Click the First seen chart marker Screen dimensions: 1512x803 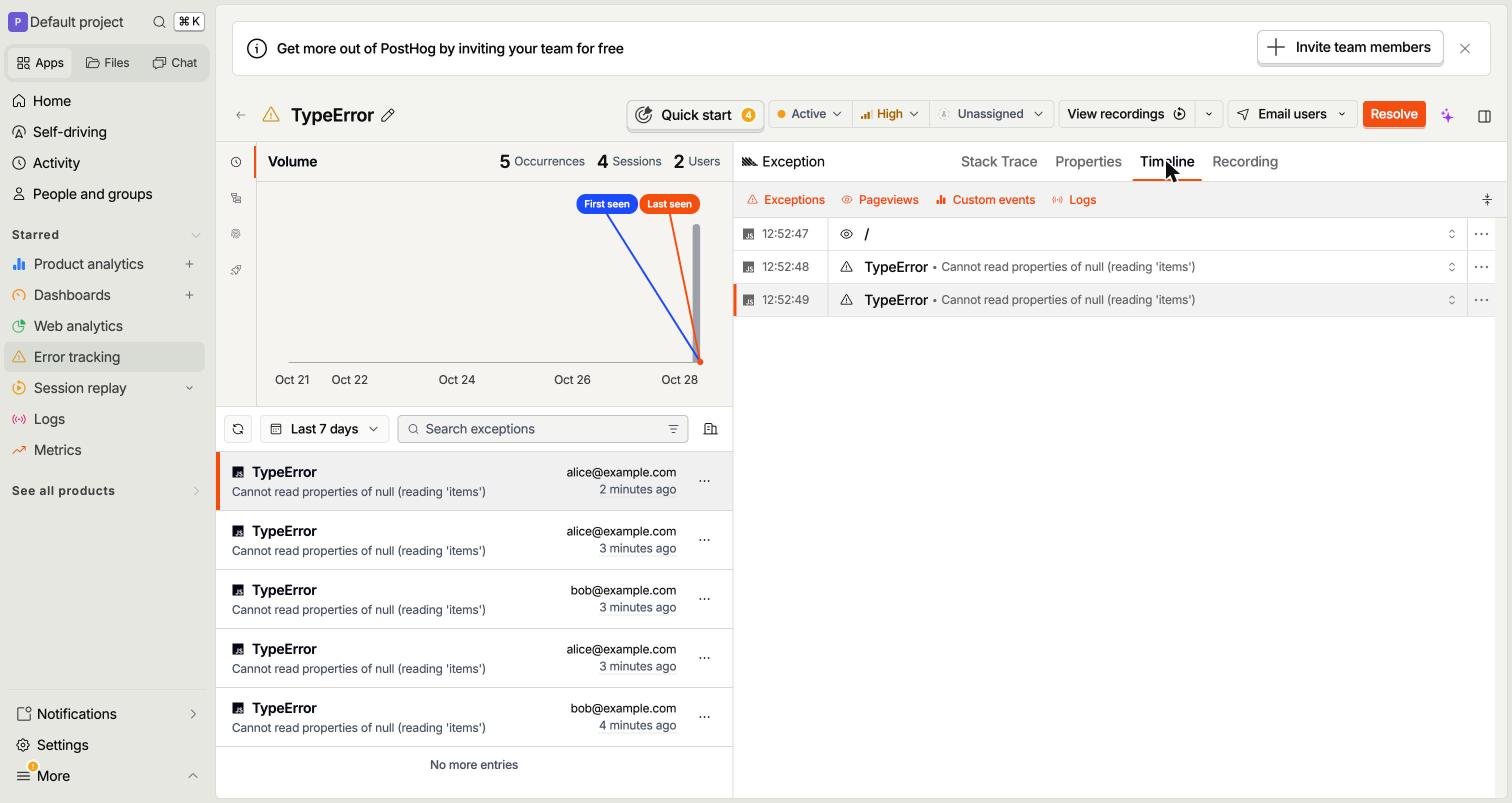pyautogui.click(x=607, y=204)
